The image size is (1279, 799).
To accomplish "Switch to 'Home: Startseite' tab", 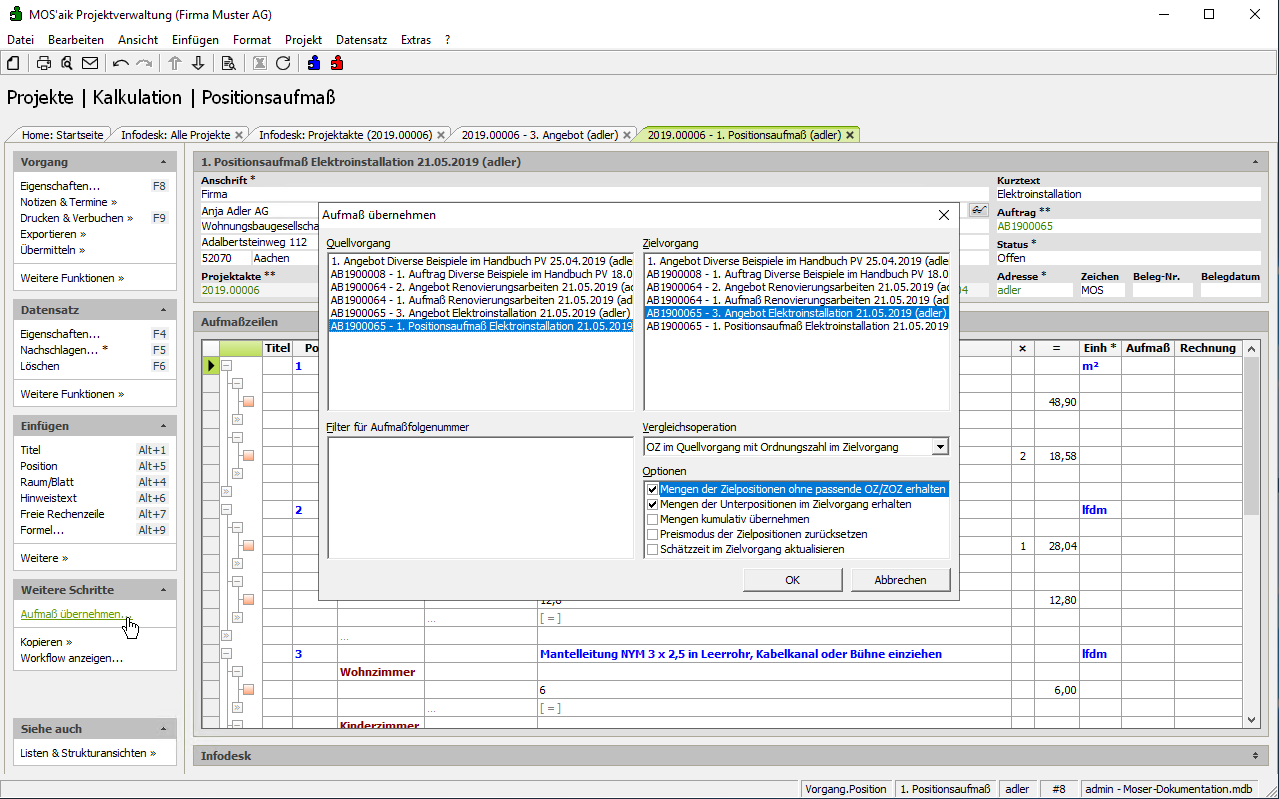I will (x=62, y=134).
